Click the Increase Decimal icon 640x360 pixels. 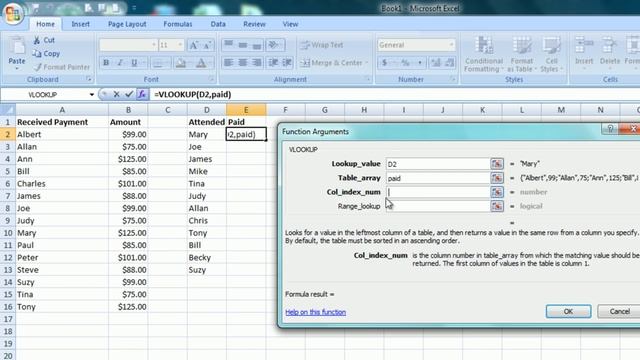[x=436, y=62]
